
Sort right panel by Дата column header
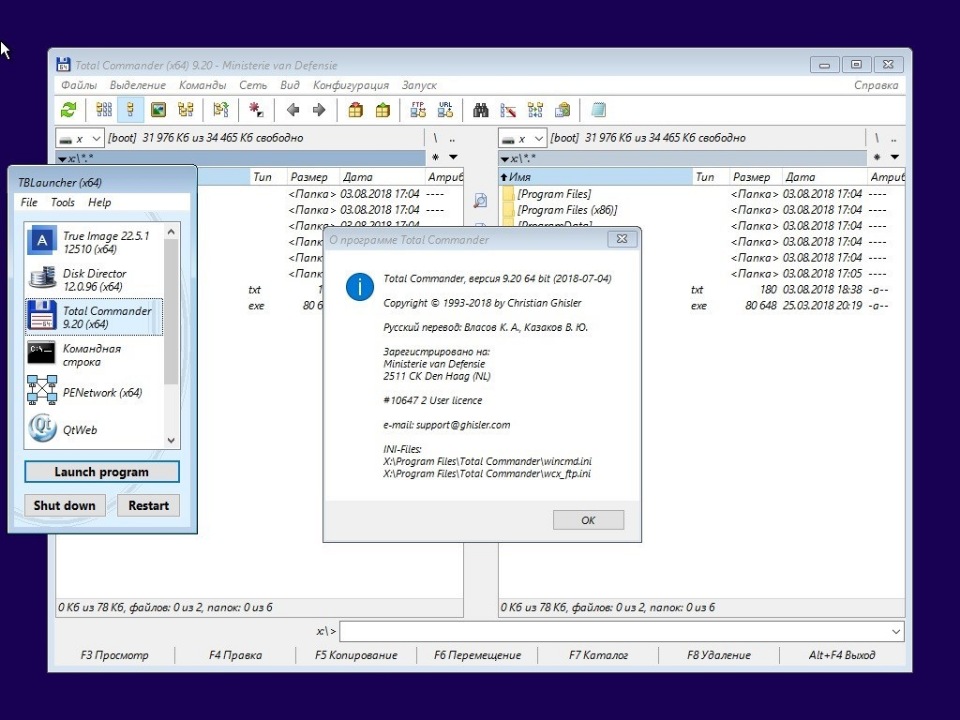coord(825,177)
